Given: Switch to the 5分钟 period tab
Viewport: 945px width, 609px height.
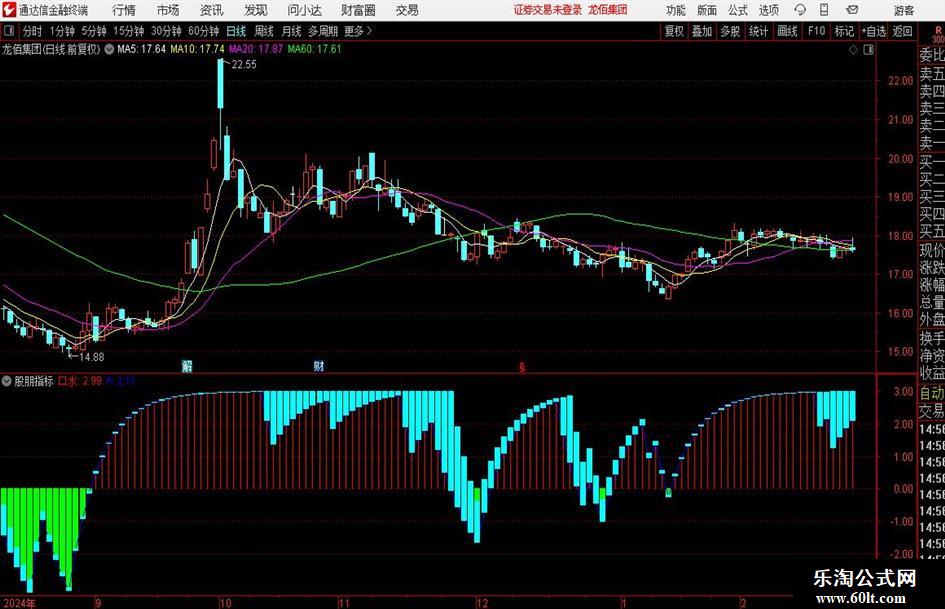Looking at the screenshot, I should (93, 31).
